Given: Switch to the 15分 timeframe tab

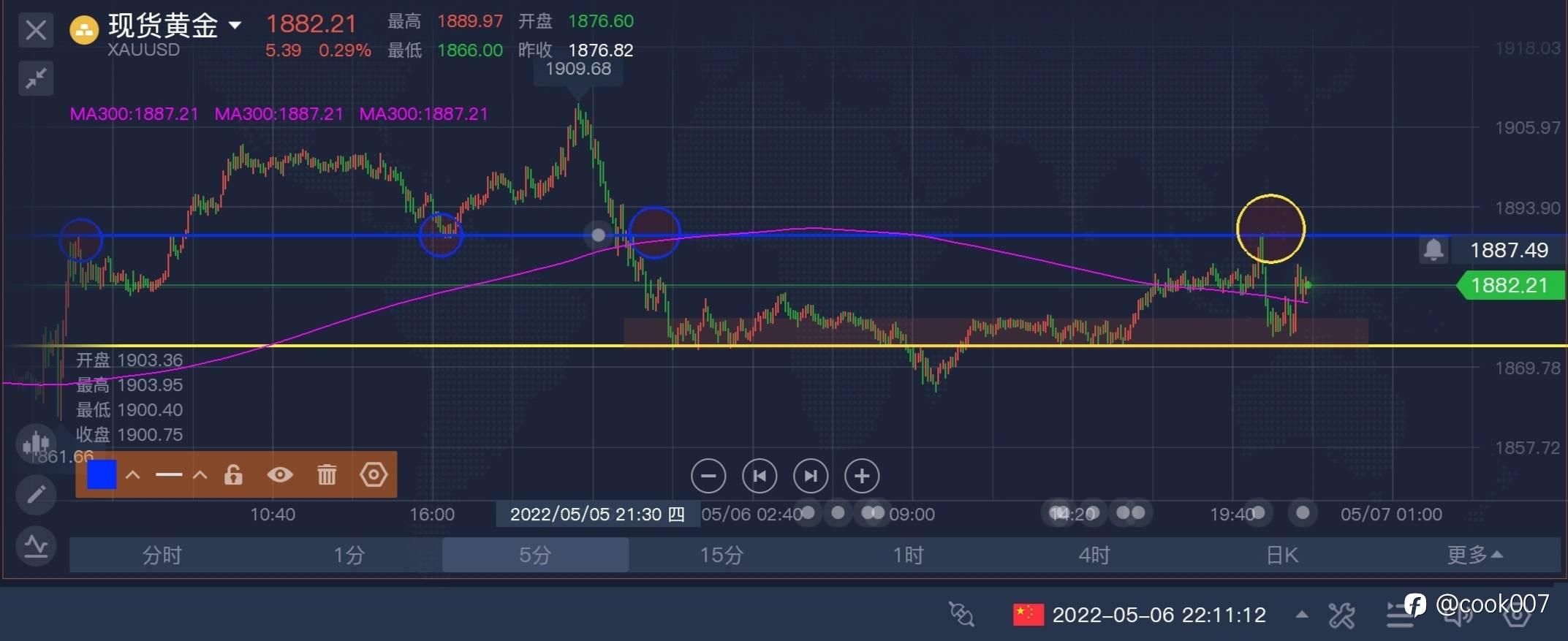Looking at the screenshot, I should 721,555.
